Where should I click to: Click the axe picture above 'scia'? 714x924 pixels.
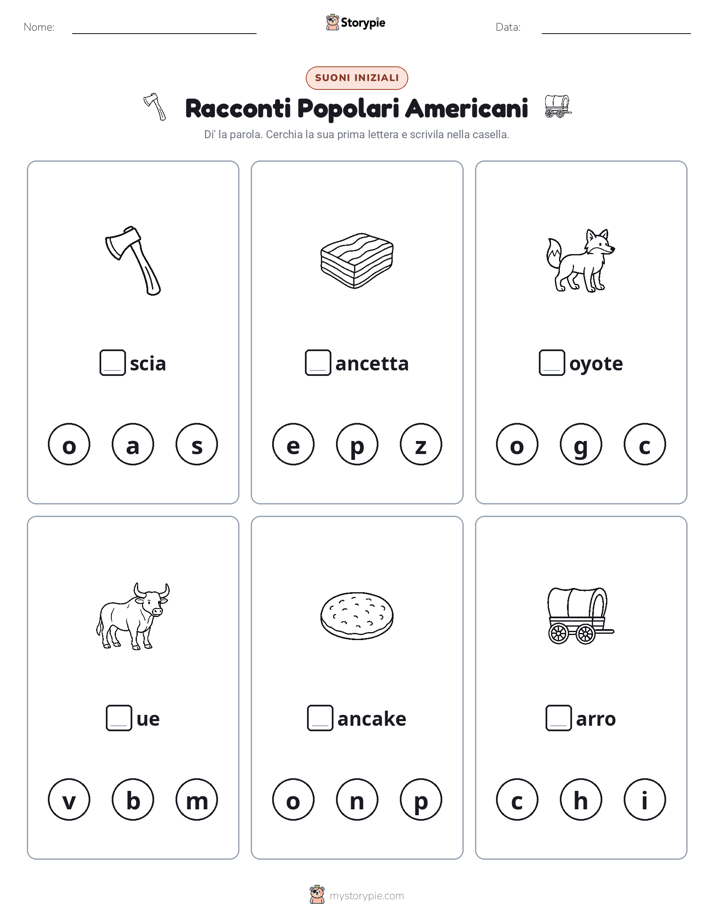coord(133,260)
